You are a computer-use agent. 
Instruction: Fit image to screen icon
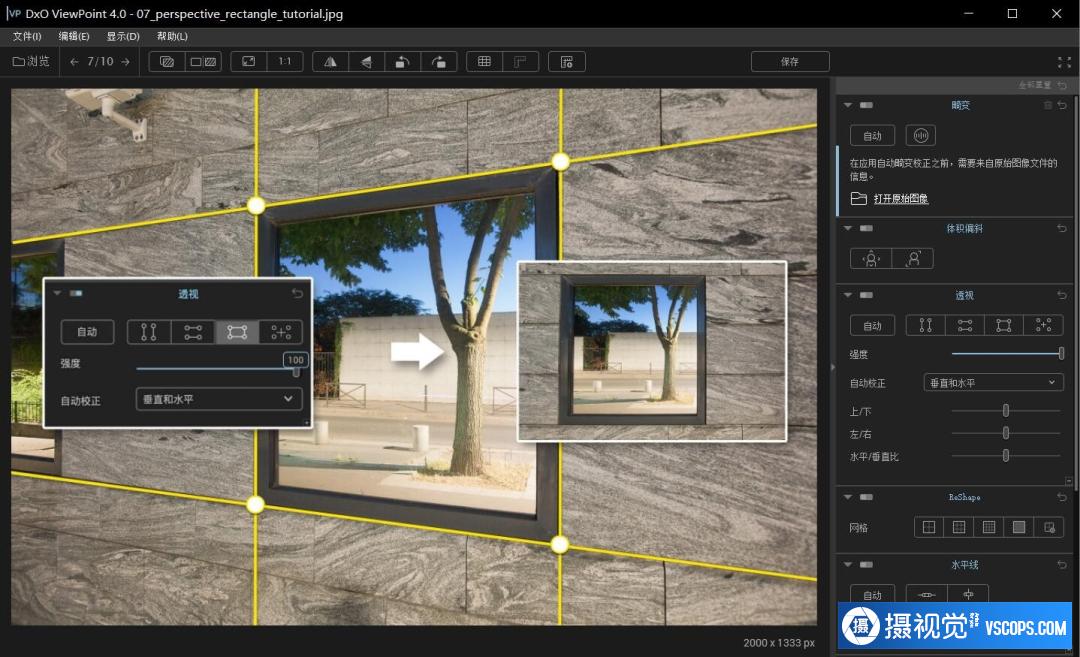[x=249, y=61]
